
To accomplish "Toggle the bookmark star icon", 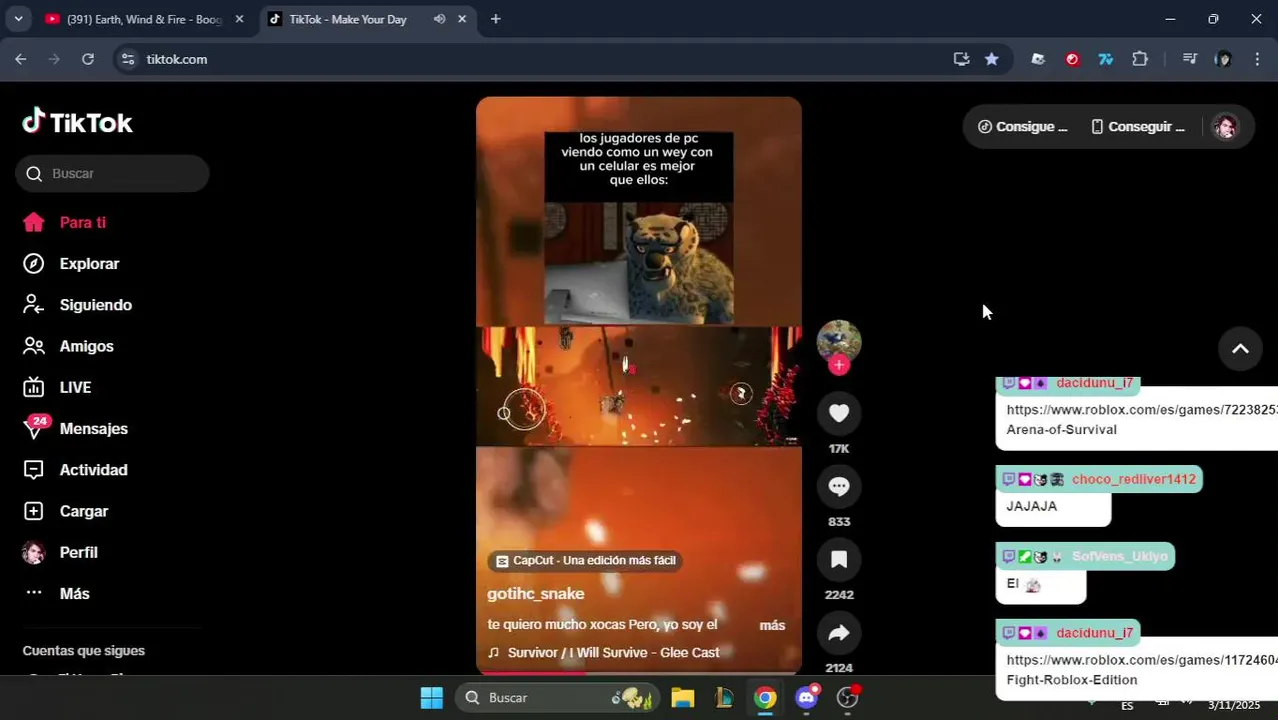I will tap(991, 59).
